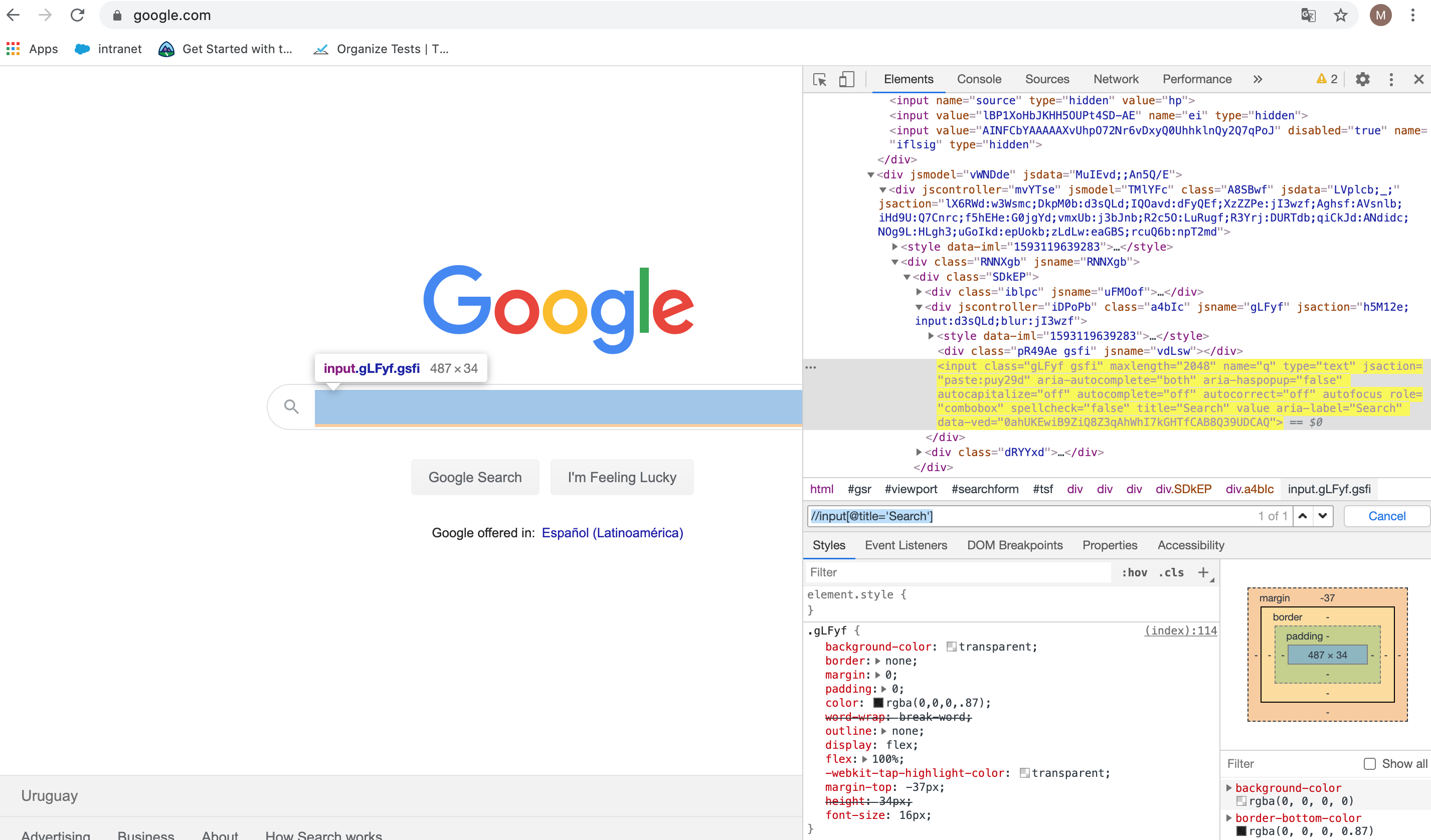Viewport: 1431px width, 840px height.
Task: Collapse the div class="RNNXgb" node
Action: (895, 262)
